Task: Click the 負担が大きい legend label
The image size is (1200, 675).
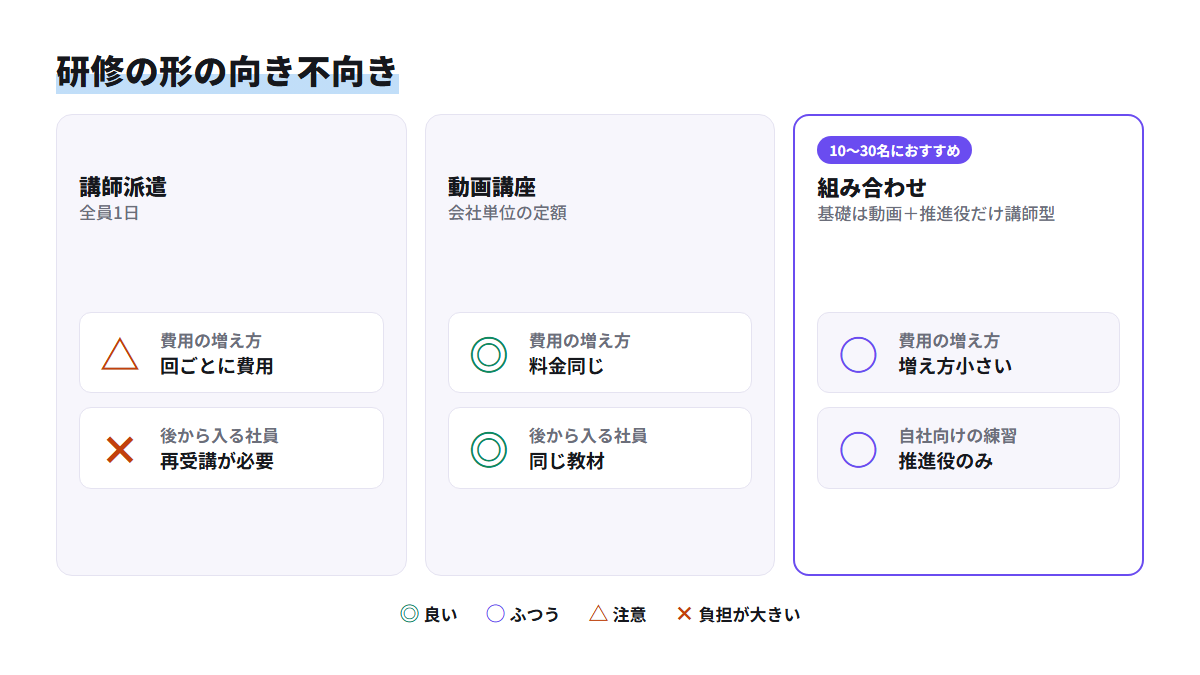Action: pyautogui.click(x=750, y=614)
